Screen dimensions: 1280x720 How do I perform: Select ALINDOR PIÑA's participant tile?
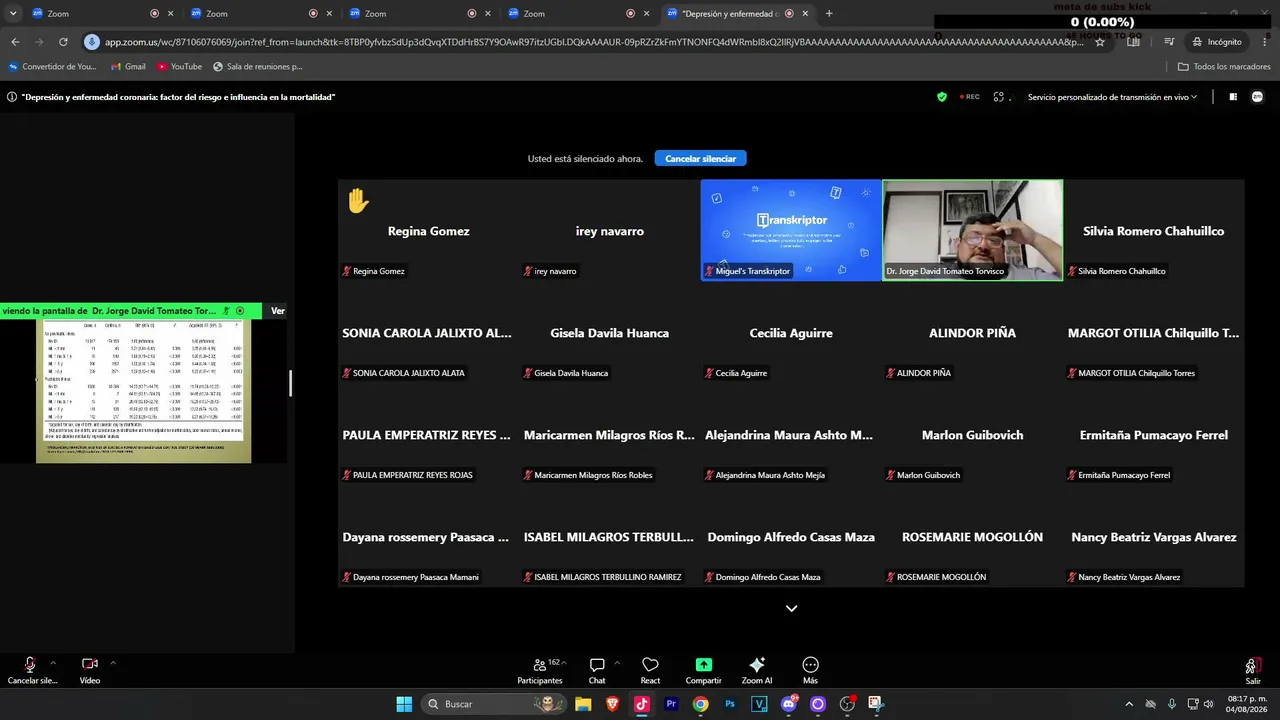tap(972, 332)
